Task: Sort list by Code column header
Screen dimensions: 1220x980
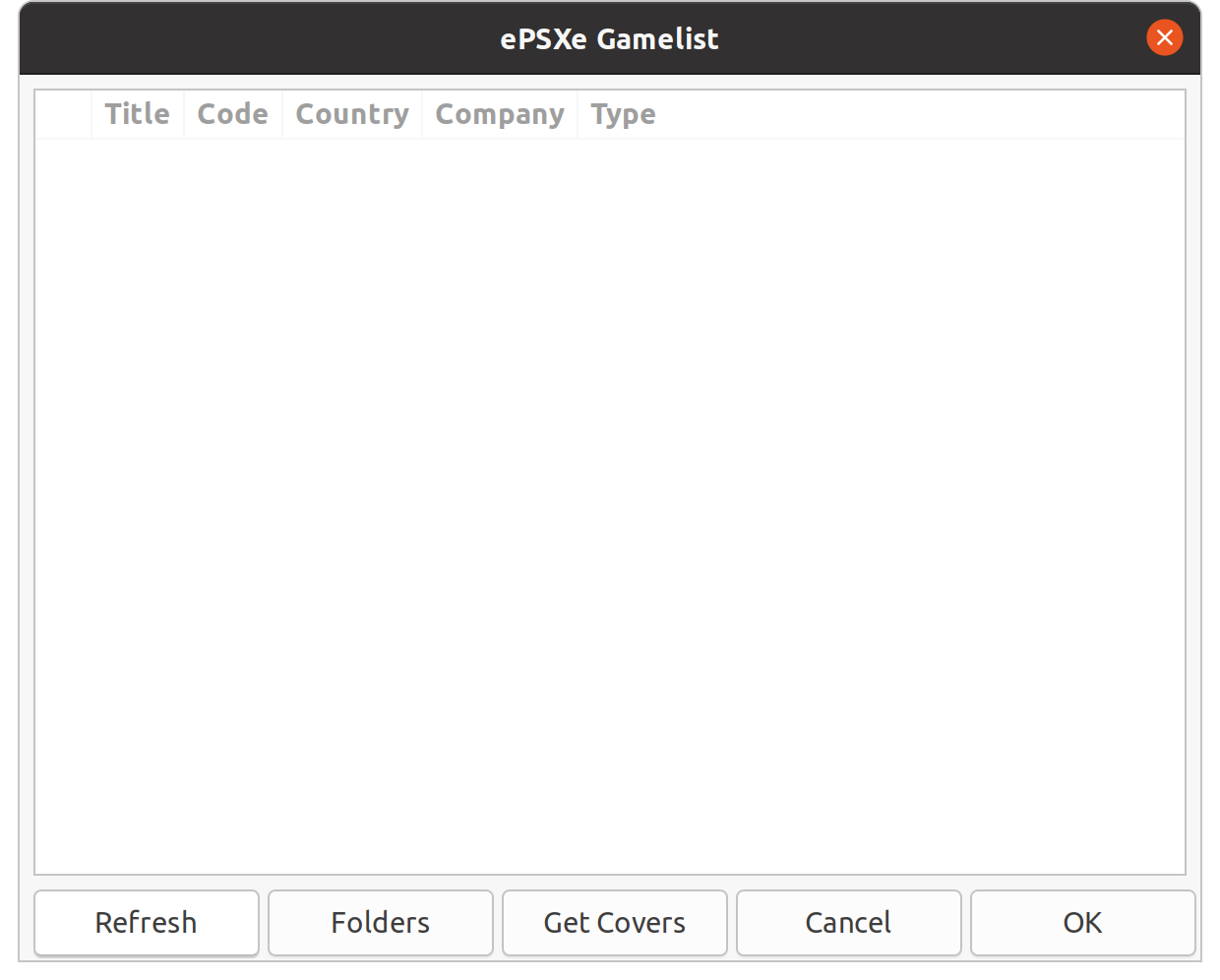Action: (233, 114)
